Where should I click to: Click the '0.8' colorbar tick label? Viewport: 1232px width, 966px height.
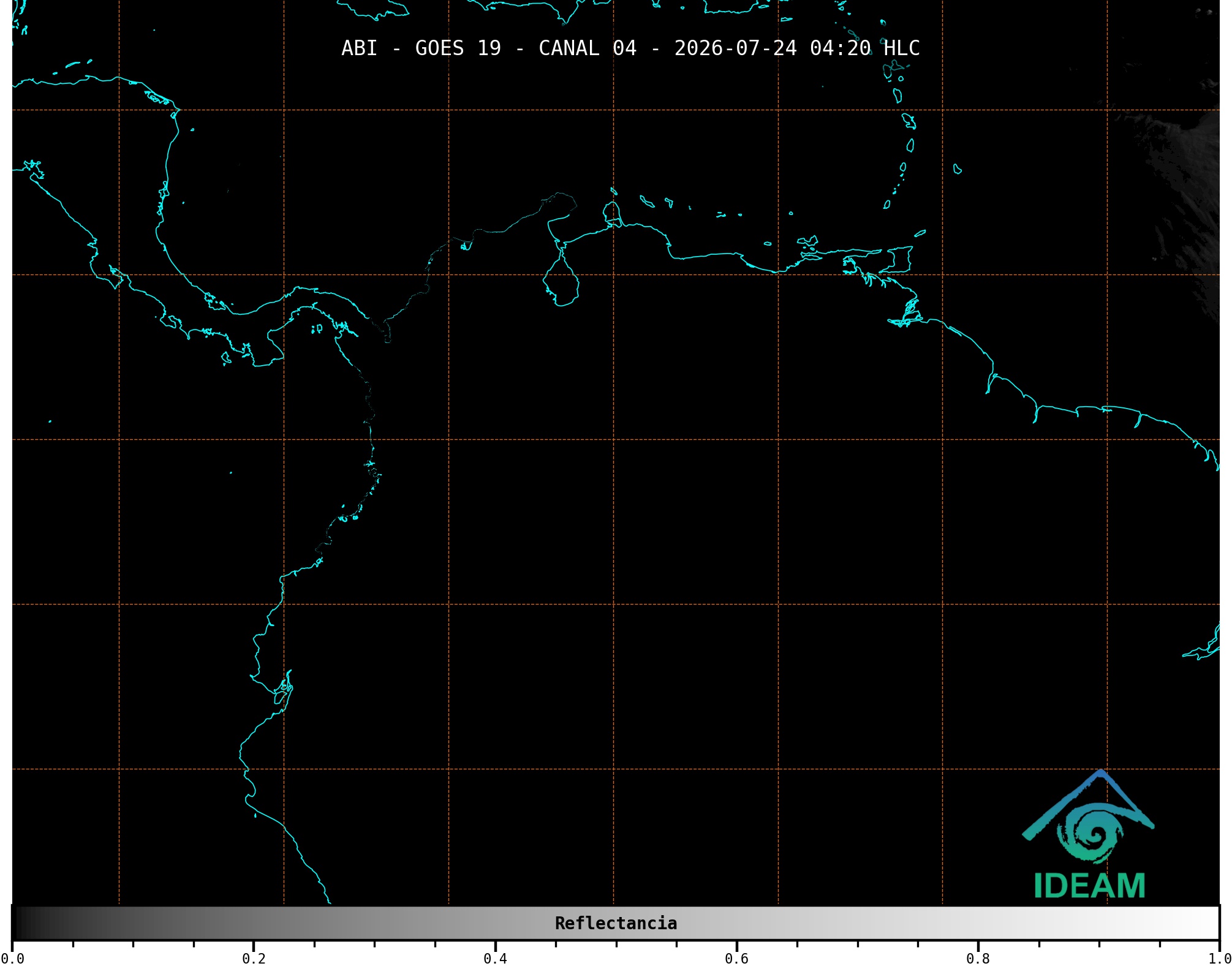click(978, 959)
